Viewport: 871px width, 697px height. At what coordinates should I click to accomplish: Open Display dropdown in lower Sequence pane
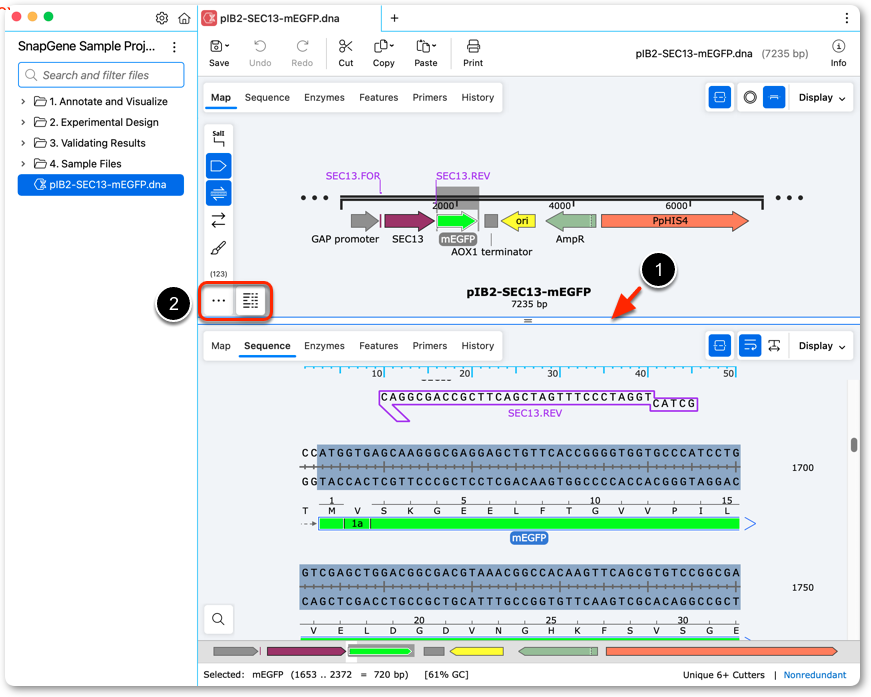822,345
